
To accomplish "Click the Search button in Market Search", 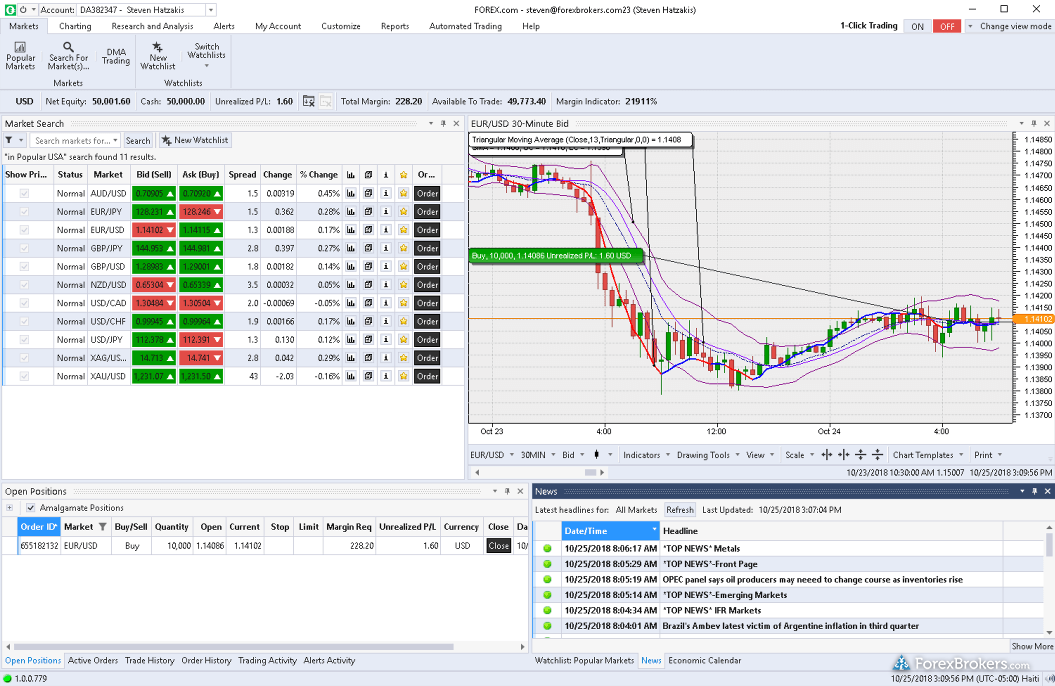I will coord(138,141).
